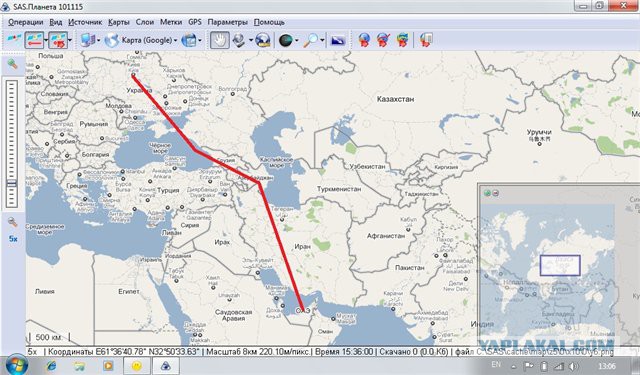Expand the dropdown arrow beside the distance tool

tap(46, 40)
